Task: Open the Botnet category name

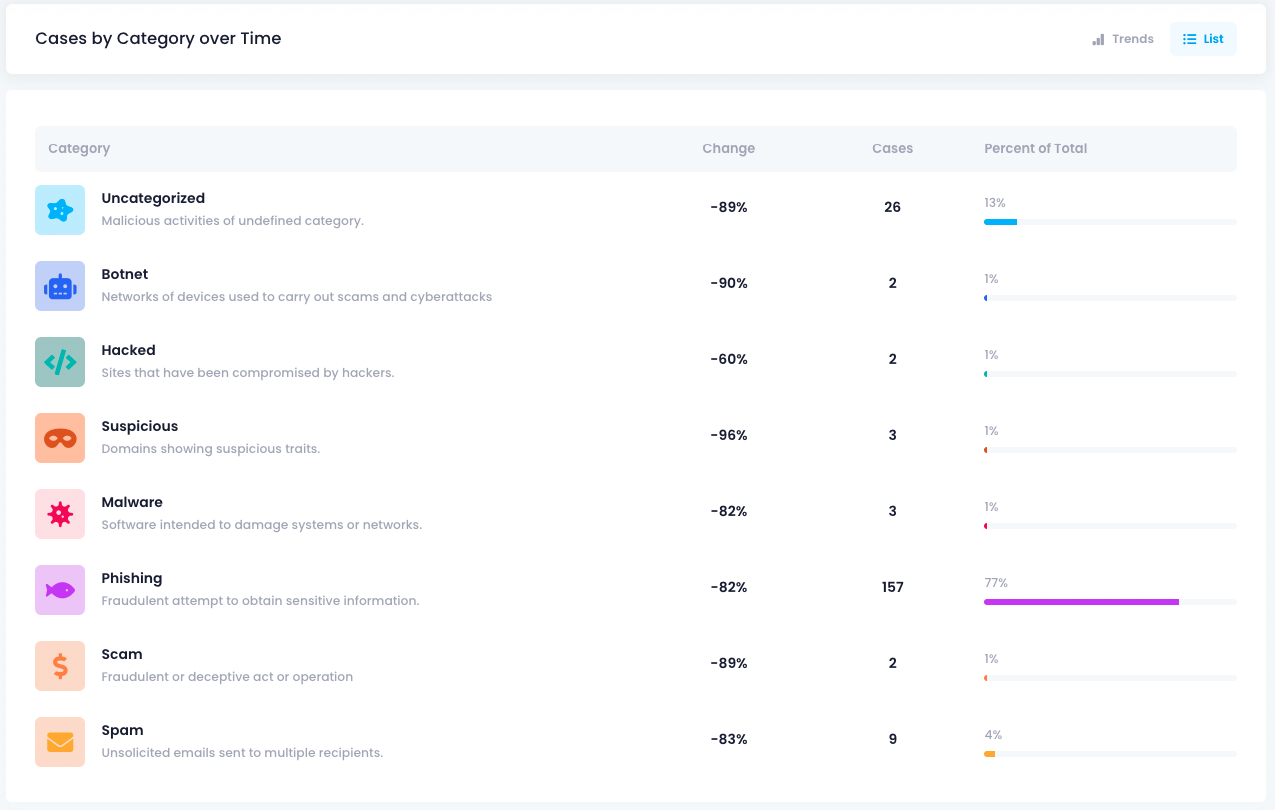Action: [125, 274]
